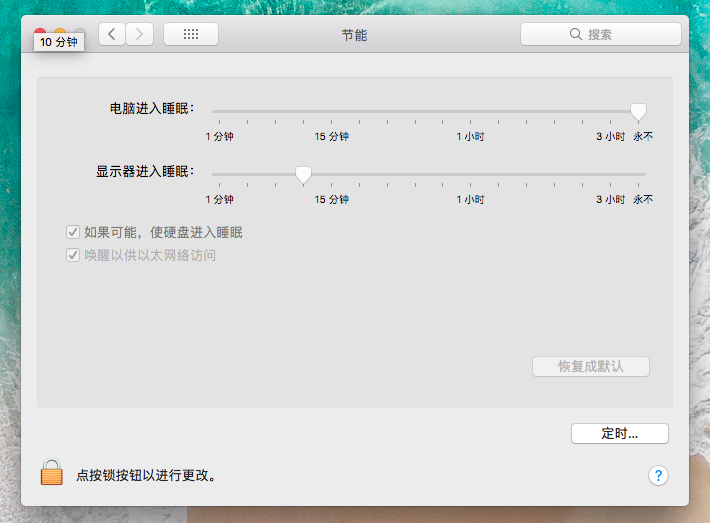Image resolution: width=710 pixels, height=523 pixels.
Task: Set 电脑进入睡眠 slider to 3 小时 mark
Action: click(x=610, y=111)
